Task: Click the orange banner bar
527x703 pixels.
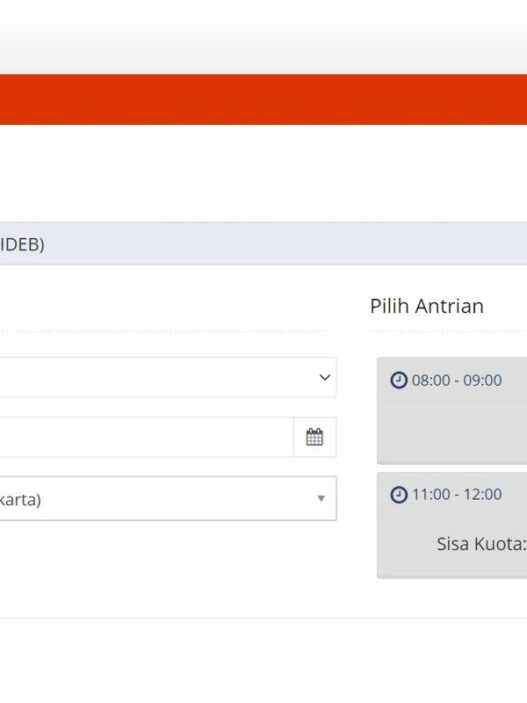Action: click(263, 100)
